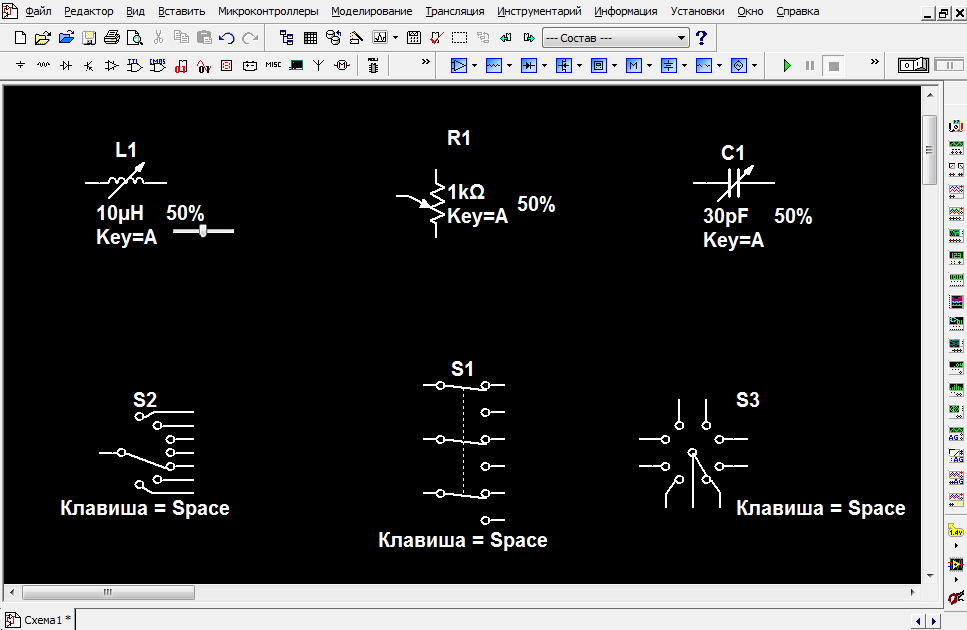The width and height of the screenshot is (967, 630).
Task: Switch to the Схема1 tab
Action: tap(40, 620)
